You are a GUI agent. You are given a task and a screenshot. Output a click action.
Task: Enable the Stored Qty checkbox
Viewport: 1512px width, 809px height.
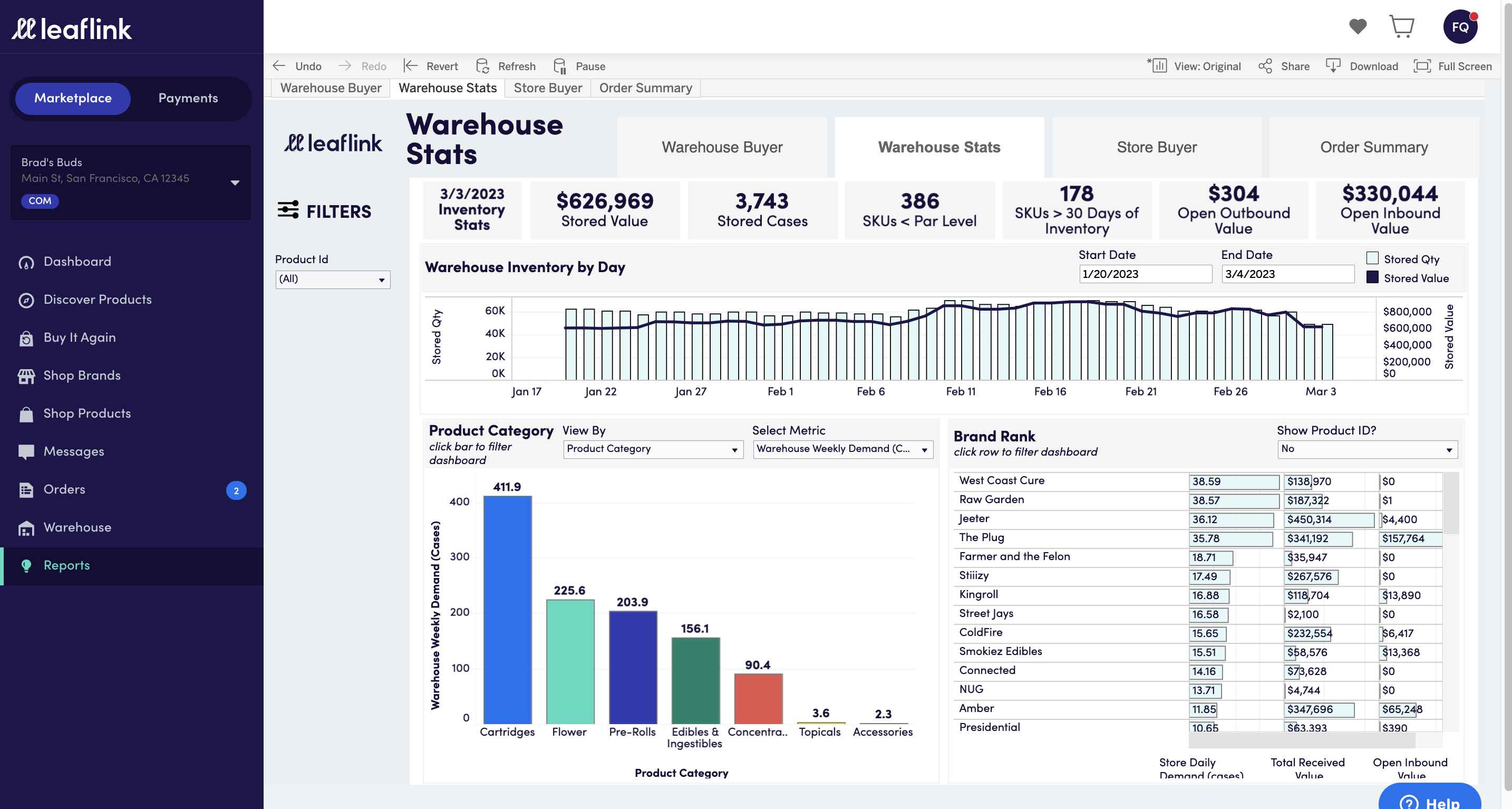pos(1372,258)
